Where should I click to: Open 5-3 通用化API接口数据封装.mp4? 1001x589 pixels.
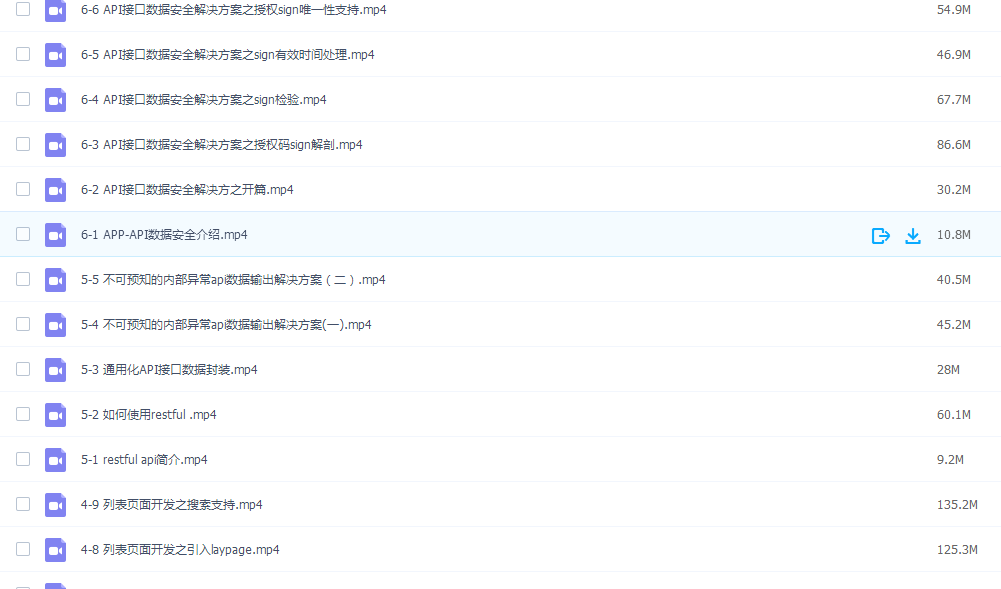pyautogui.click(x=169, y=369)
